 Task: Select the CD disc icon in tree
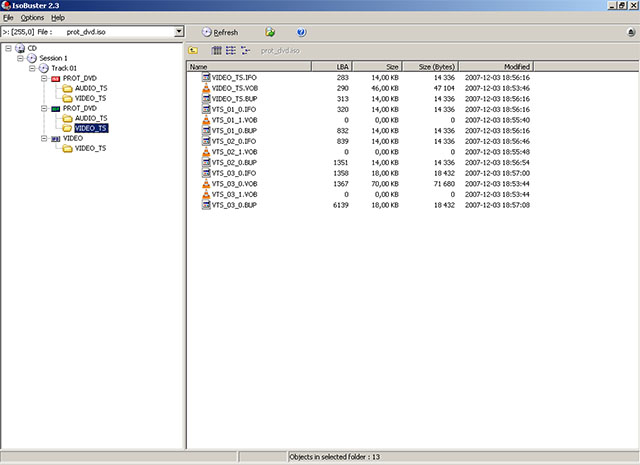(x=20, y=48)
